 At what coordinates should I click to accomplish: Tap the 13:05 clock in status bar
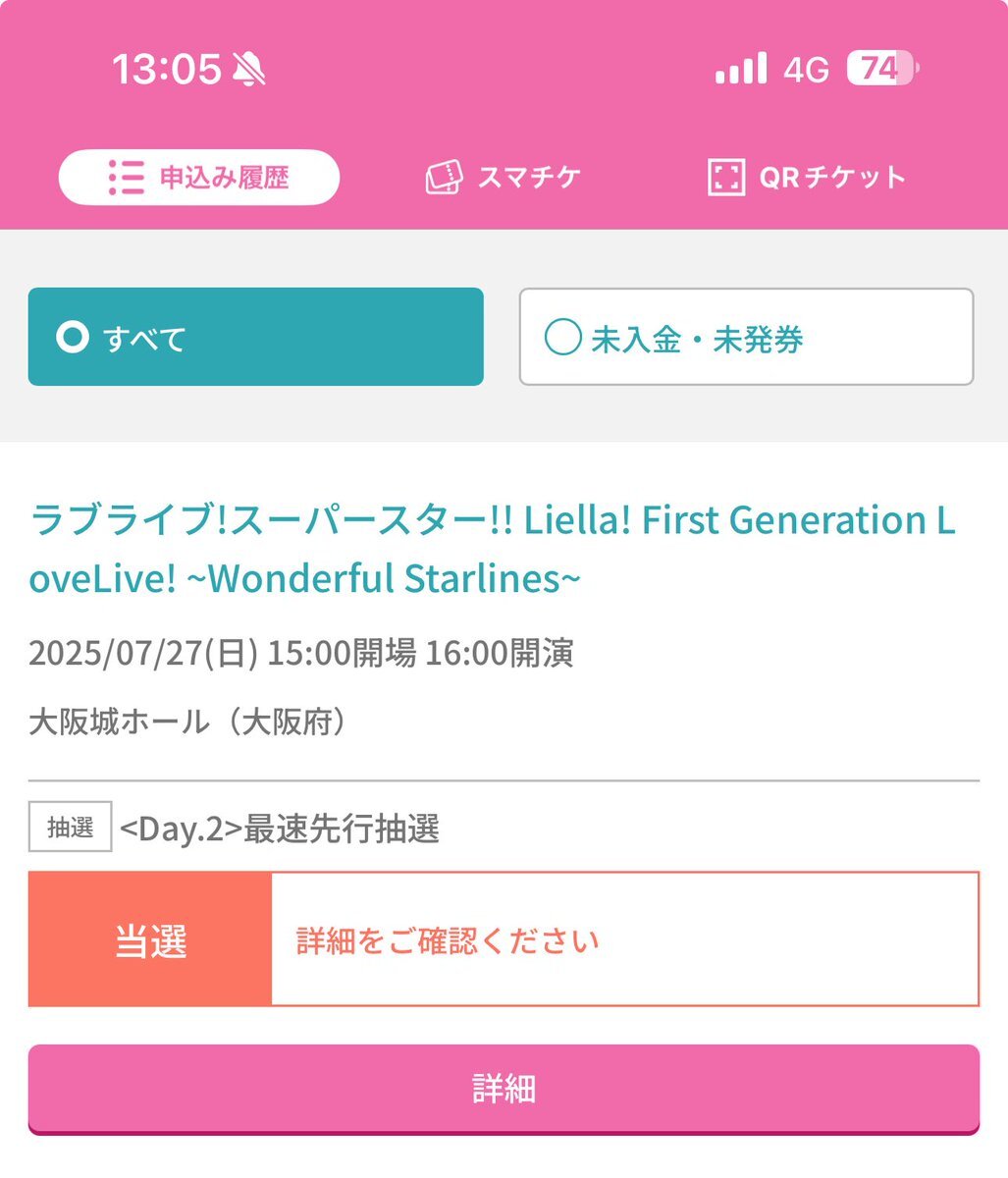[x=166, y=69]
